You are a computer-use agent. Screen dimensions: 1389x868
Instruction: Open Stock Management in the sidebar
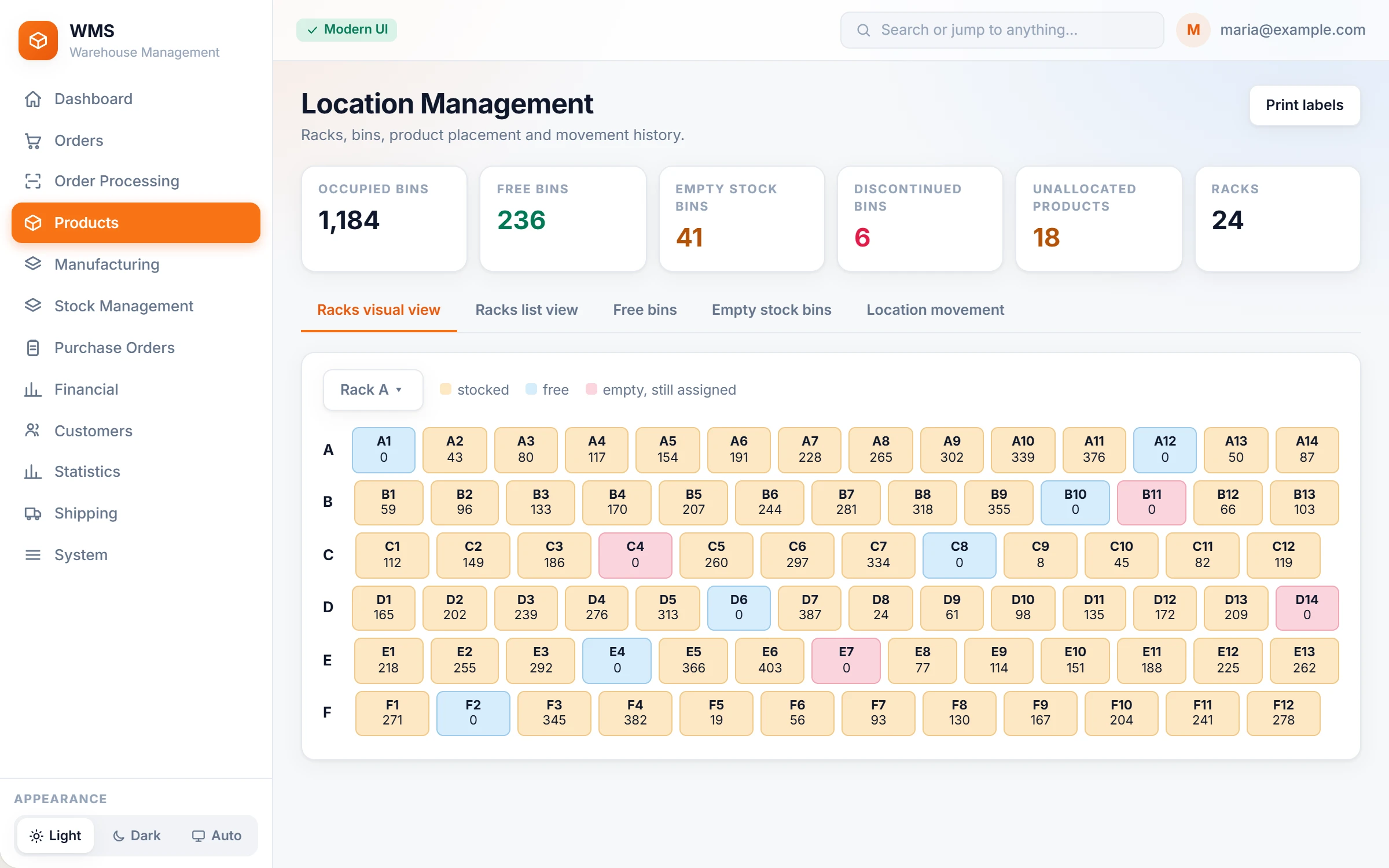tap(136, 306)
